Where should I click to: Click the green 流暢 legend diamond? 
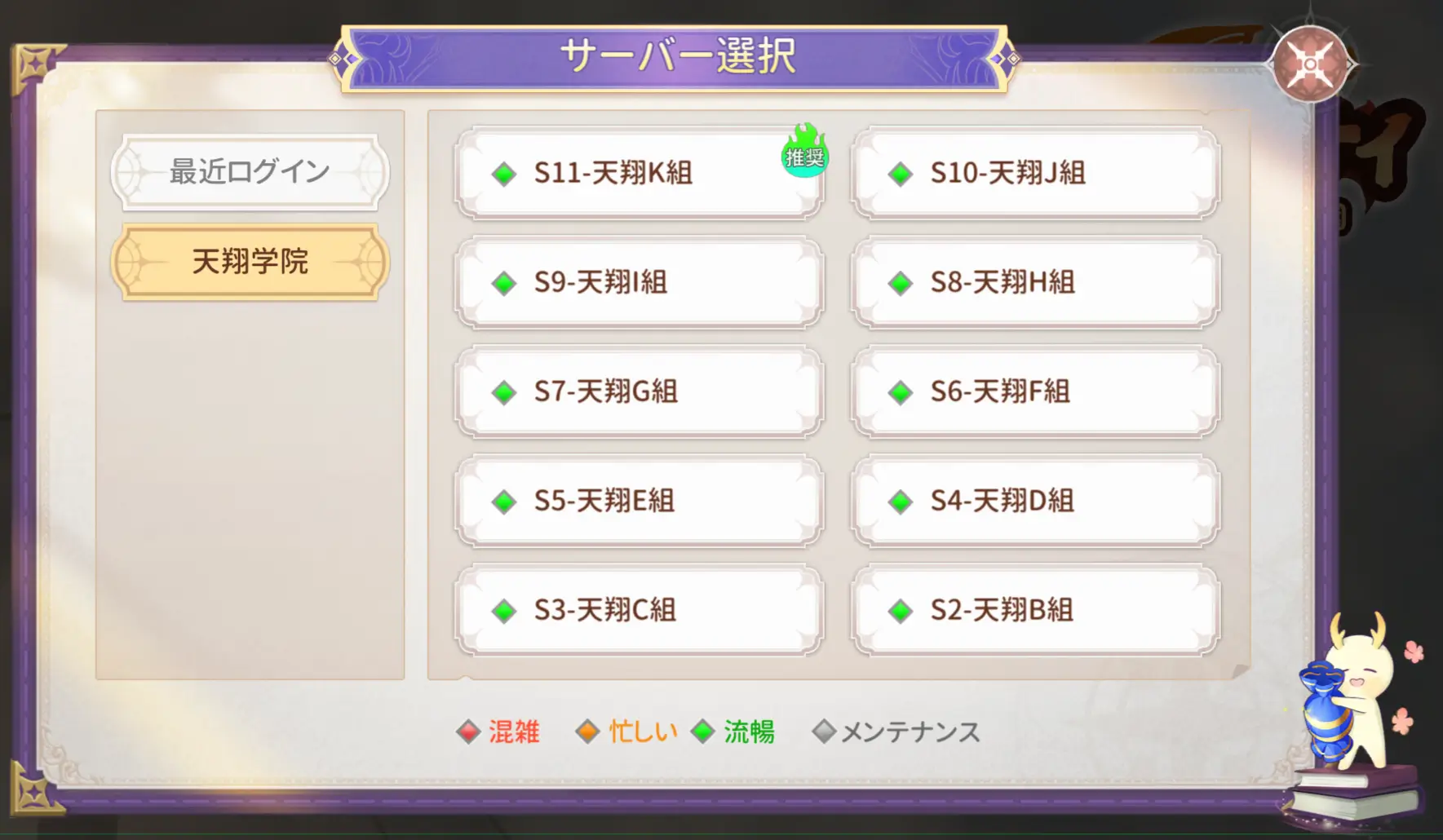point(702,732)
